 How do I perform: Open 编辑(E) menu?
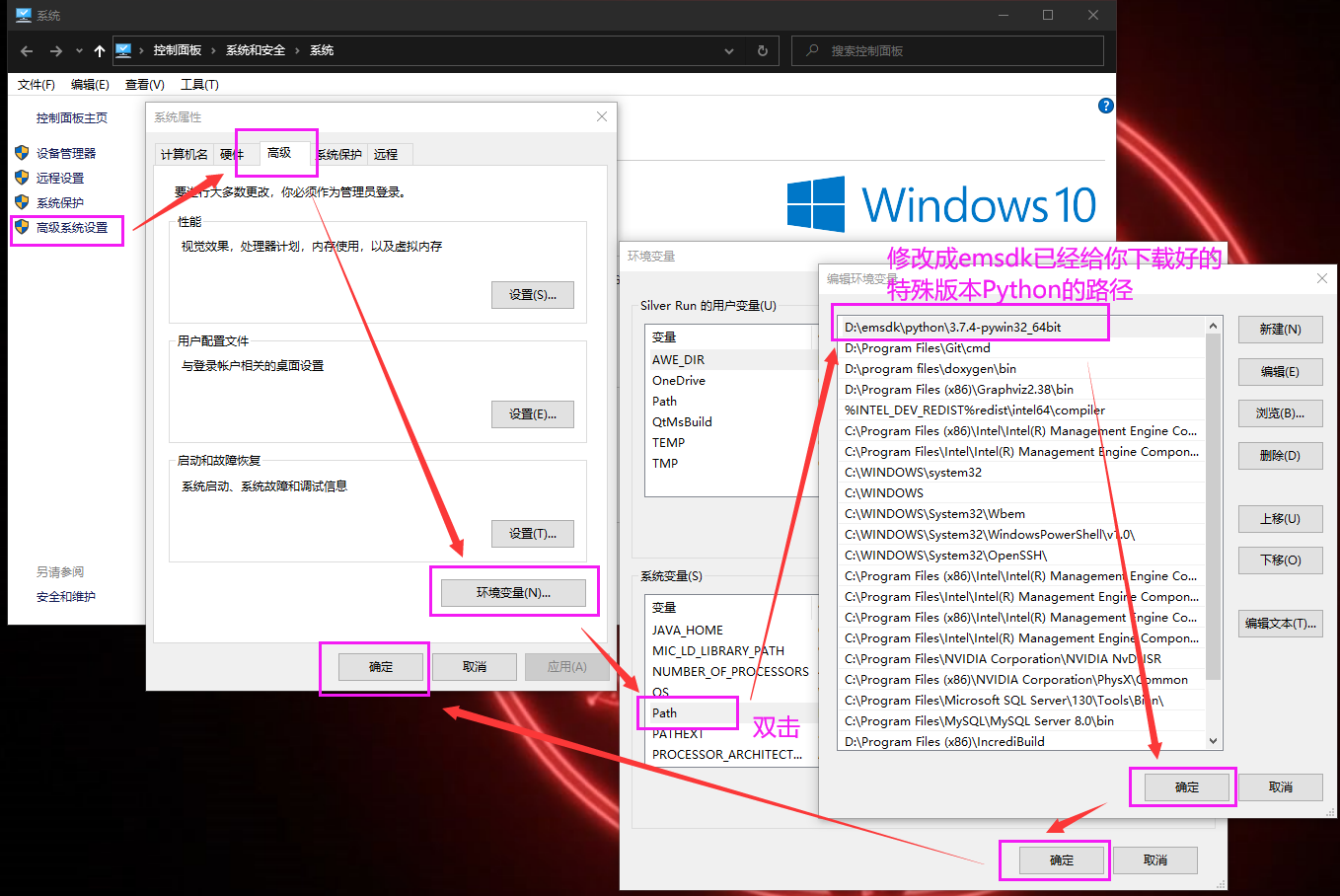pos(90,85)
